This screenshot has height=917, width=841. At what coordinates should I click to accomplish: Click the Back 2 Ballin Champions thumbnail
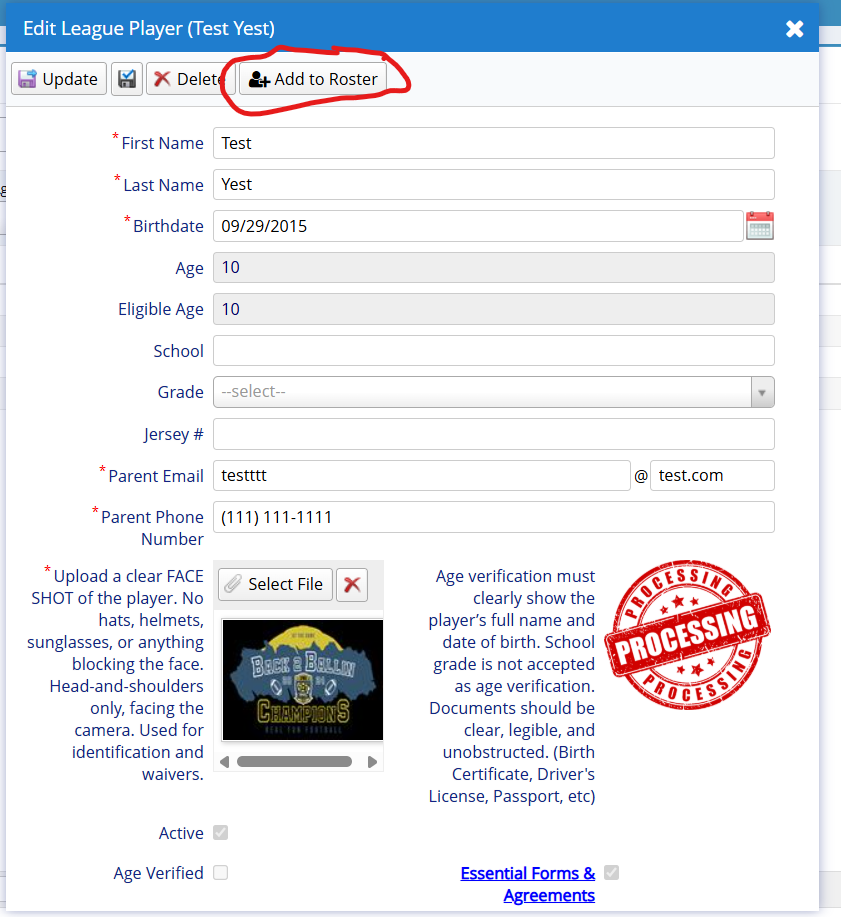[302, 679]
